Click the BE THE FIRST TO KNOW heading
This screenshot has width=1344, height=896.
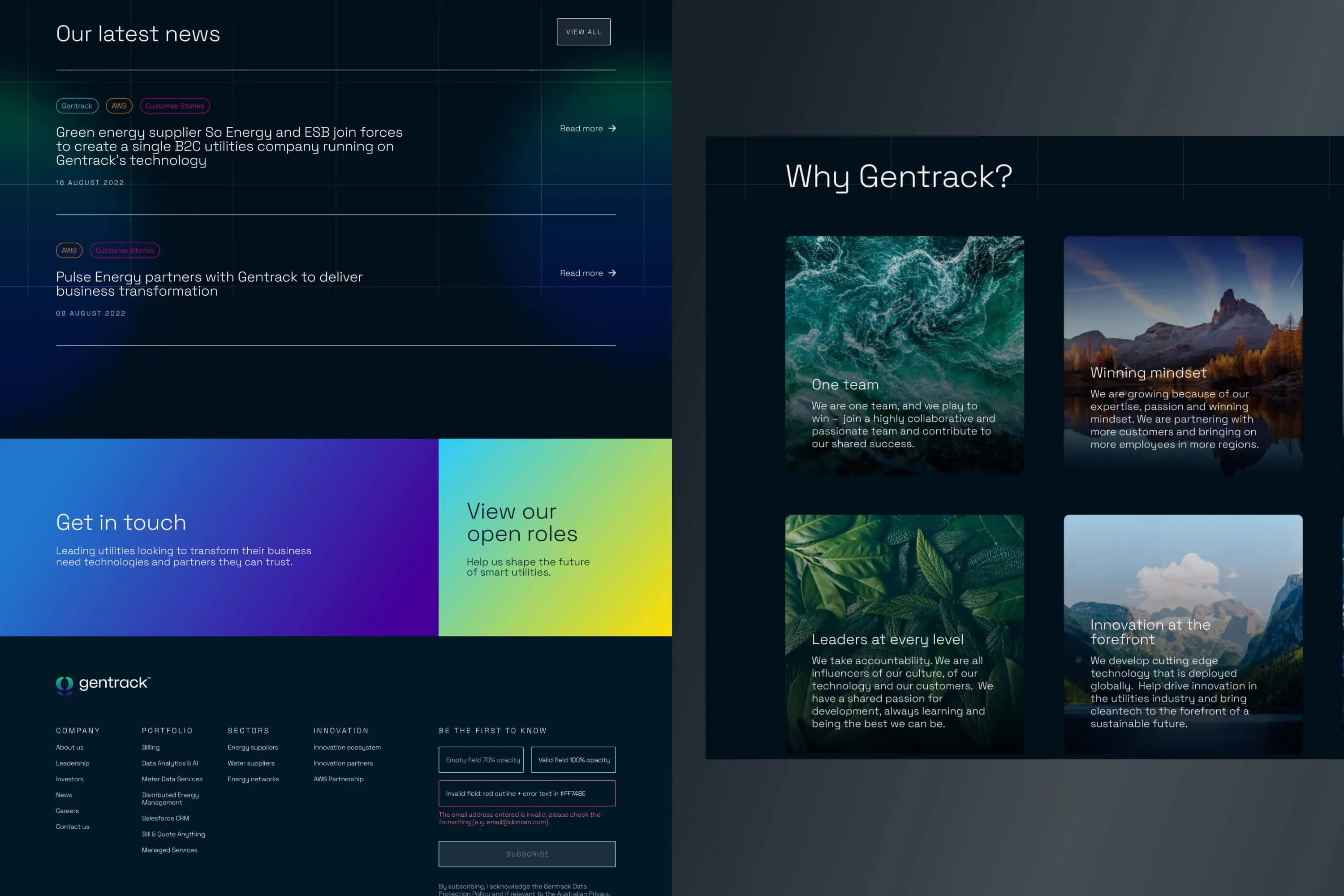[492, 731]
